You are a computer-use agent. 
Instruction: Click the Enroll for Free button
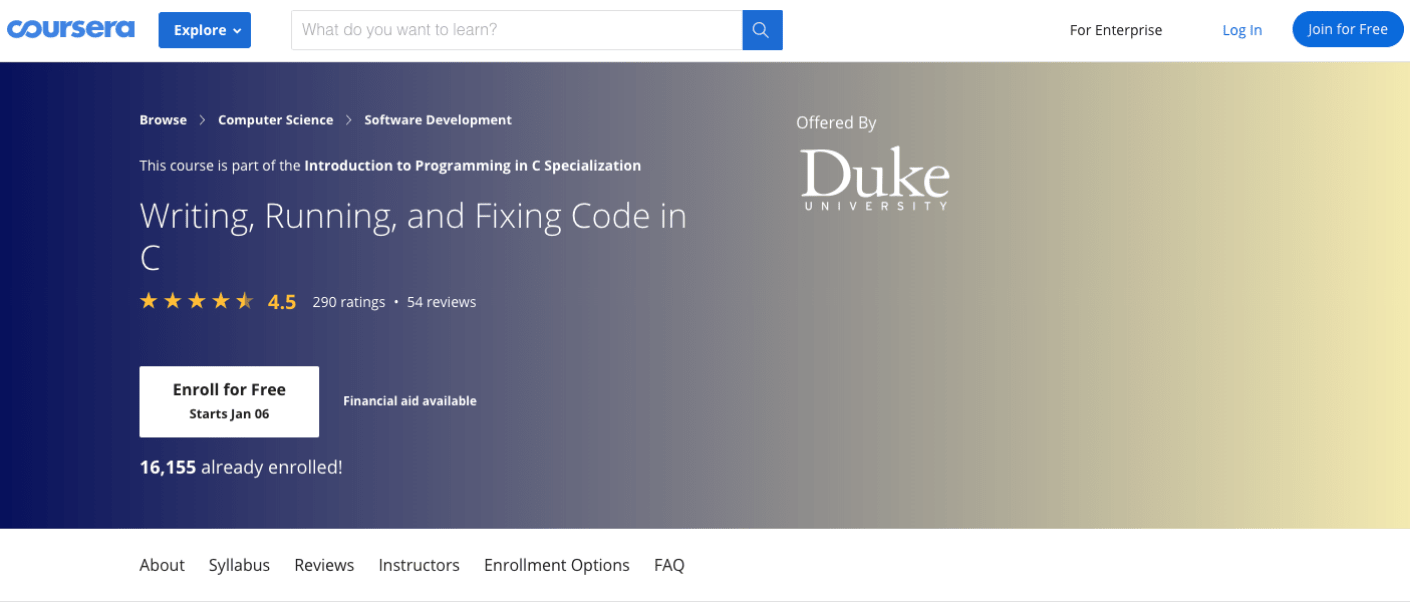click(x=229, y=401)
